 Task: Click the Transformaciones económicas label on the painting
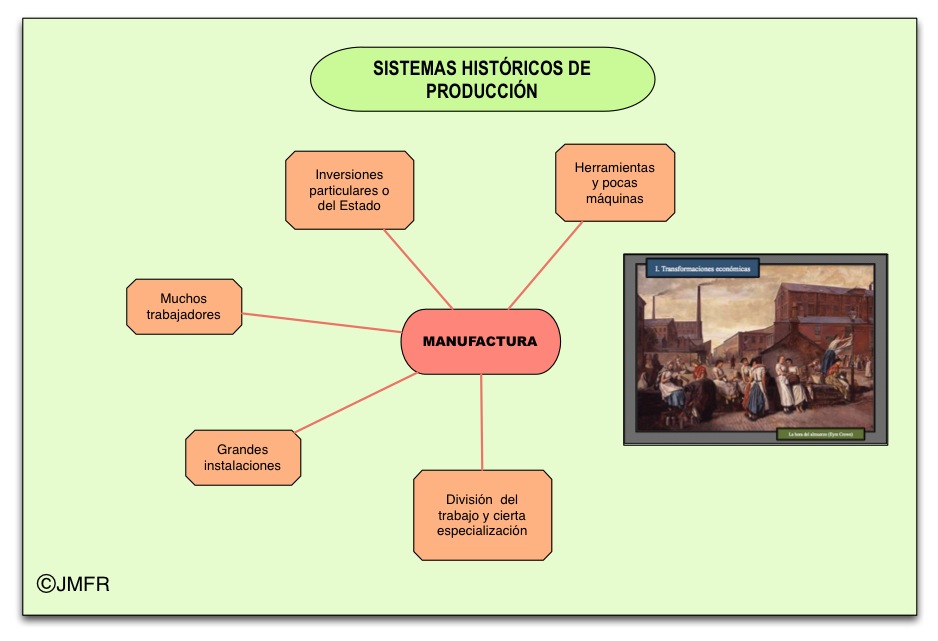point(703,268)
